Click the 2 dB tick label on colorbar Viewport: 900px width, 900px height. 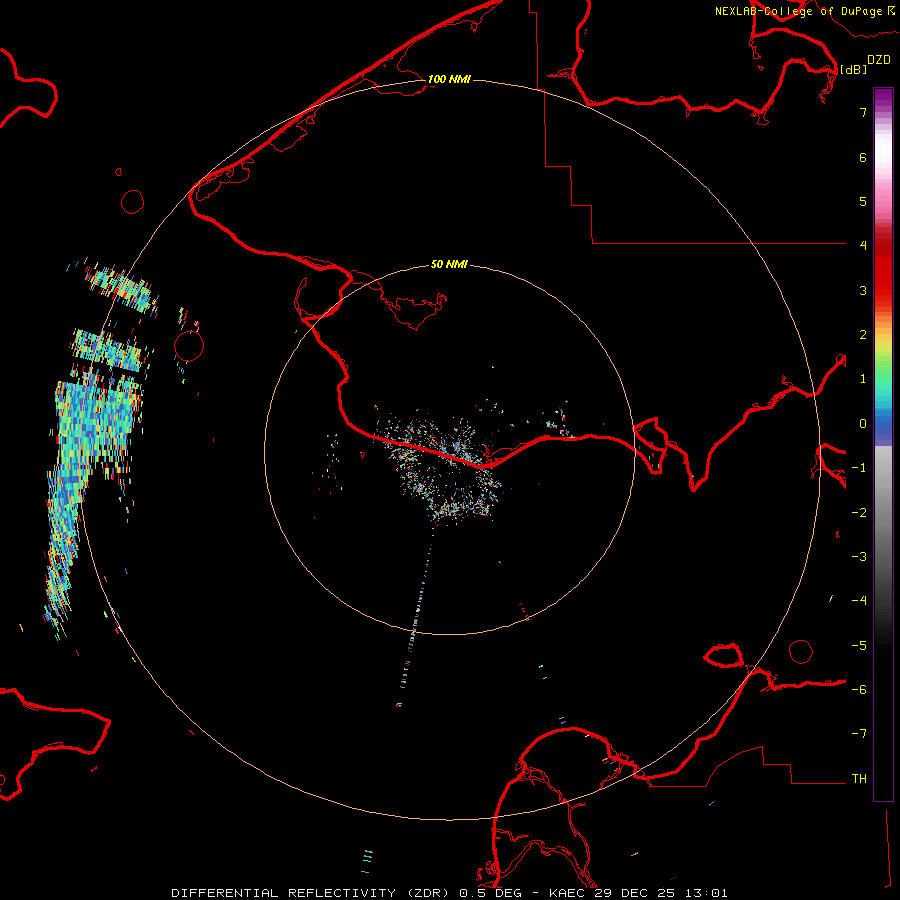pyautogui.click(x=863, y=335)
